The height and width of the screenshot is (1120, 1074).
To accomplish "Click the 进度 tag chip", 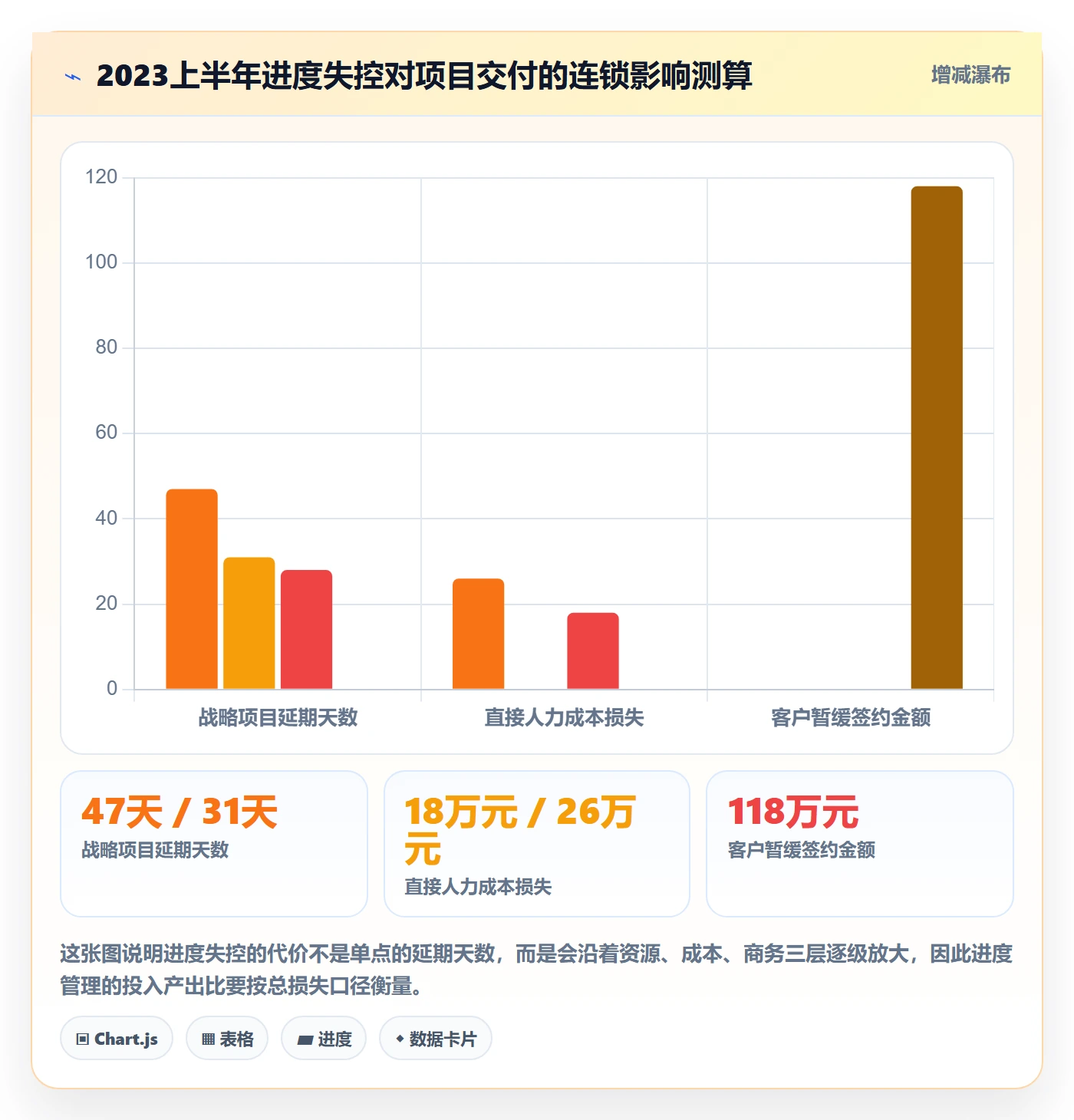I will pyautogui.click(x=324, y=1039).
